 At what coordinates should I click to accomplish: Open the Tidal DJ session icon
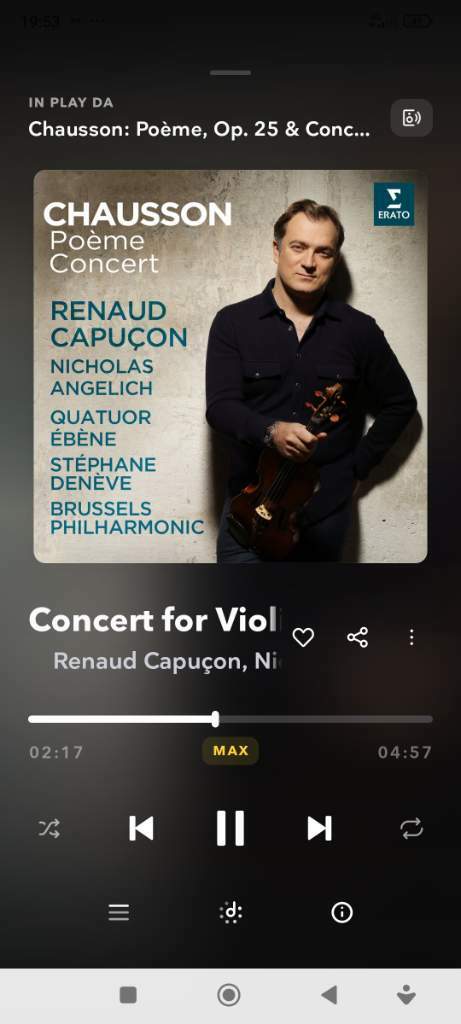tap(230, 912)
